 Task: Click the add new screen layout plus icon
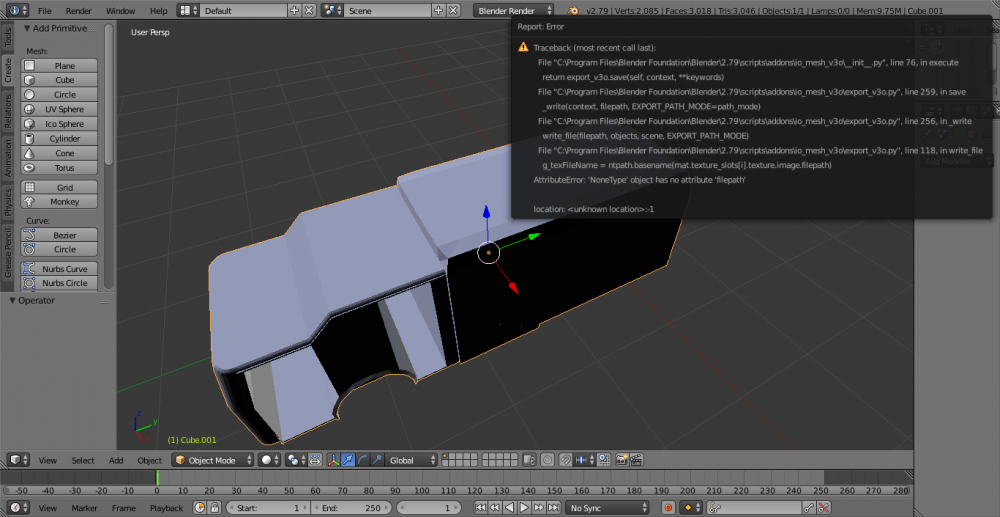click(294, 10)
